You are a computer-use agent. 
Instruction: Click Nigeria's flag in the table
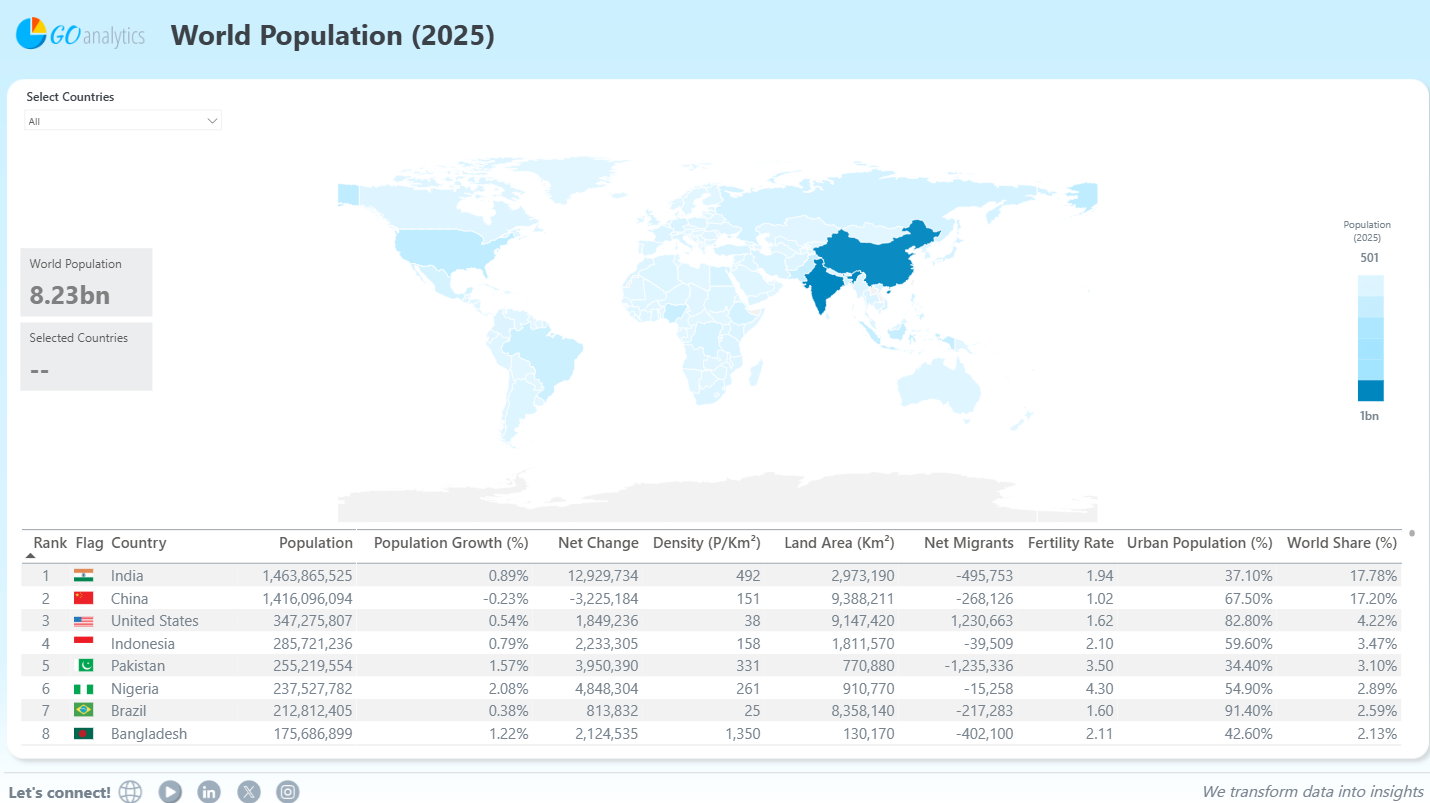click(x=83, y=688)
